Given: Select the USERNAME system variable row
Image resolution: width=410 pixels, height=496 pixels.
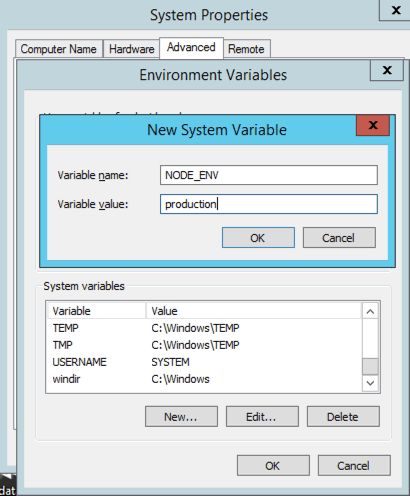Looking at the screenshot, I should [x=204, y=362].
